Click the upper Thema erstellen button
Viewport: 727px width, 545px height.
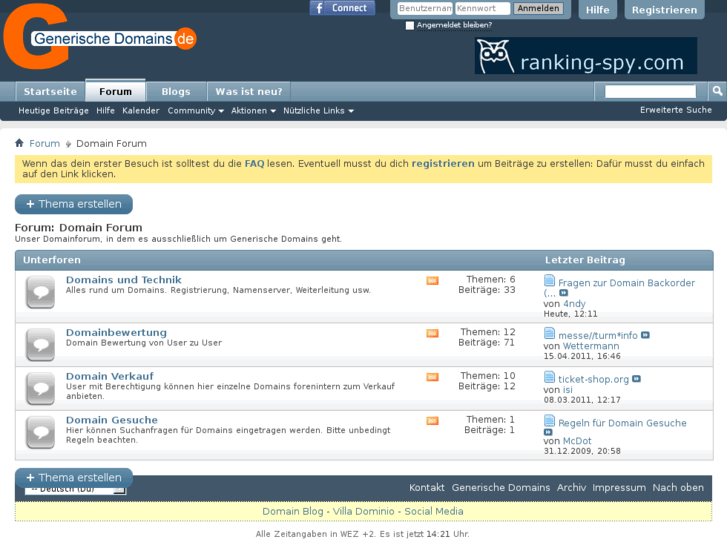(74, 204)
